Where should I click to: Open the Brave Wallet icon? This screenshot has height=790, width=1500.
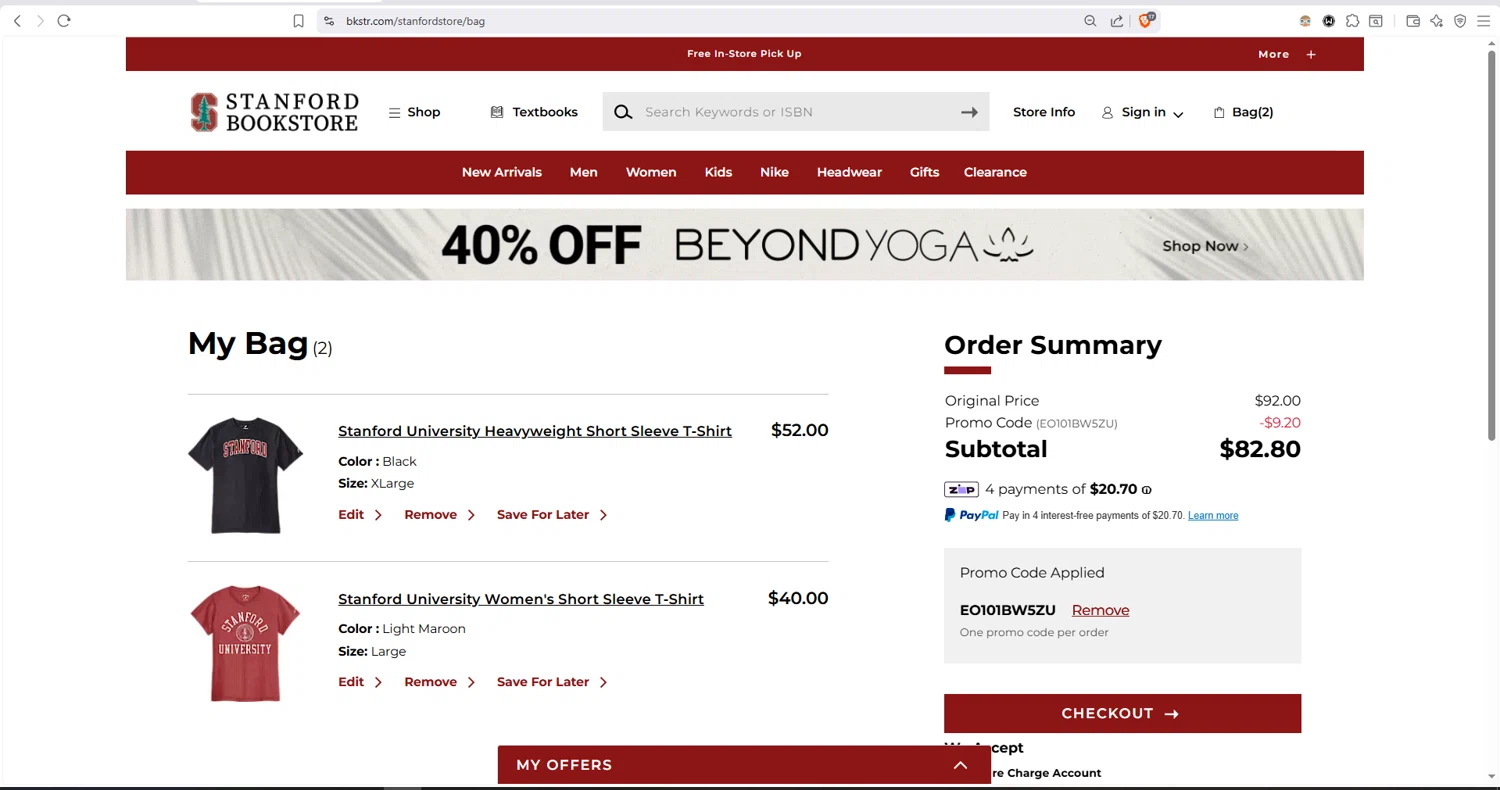point(1413,21)
